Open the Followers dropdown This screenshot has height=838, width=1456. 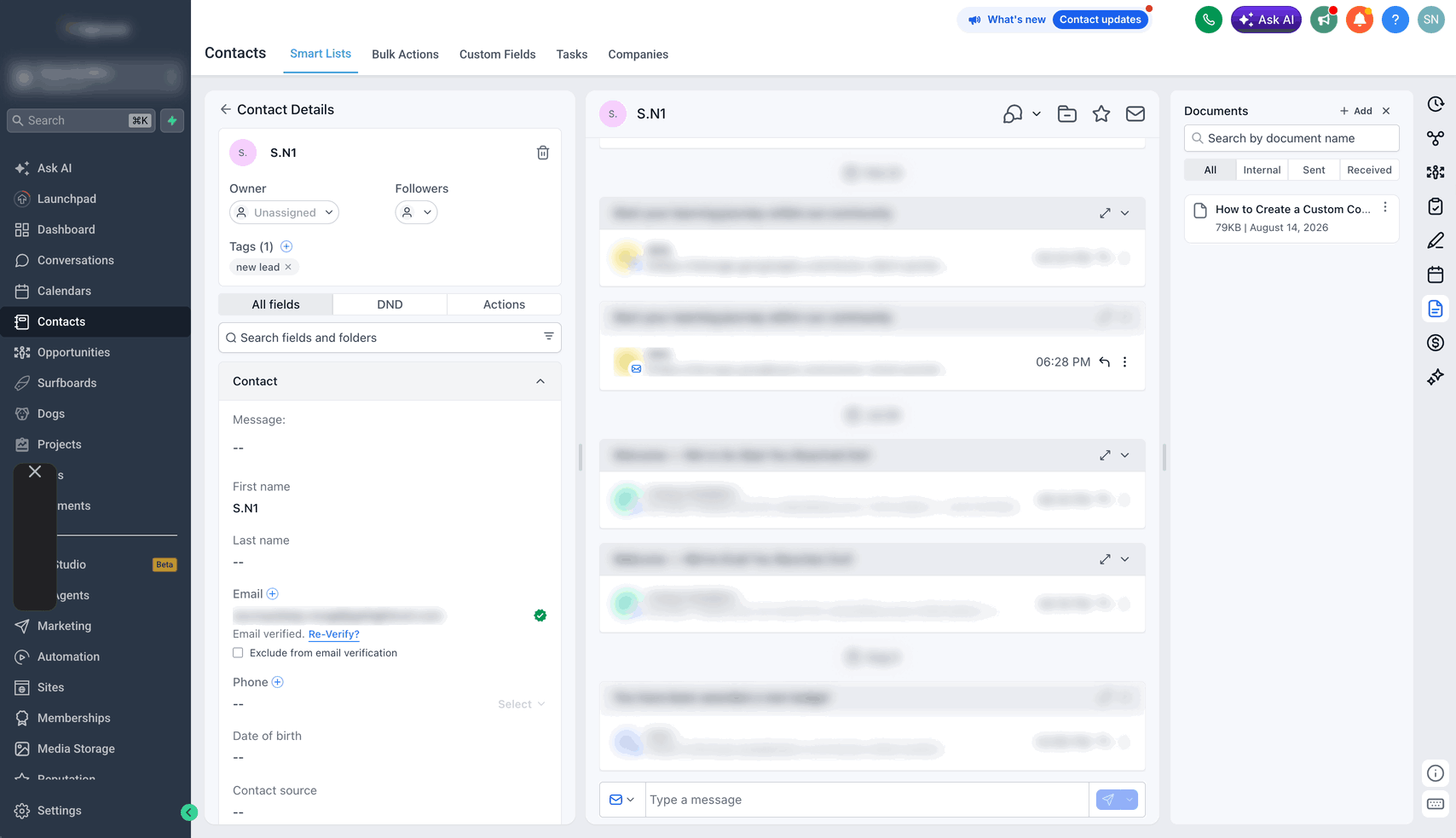coord(416,212)
